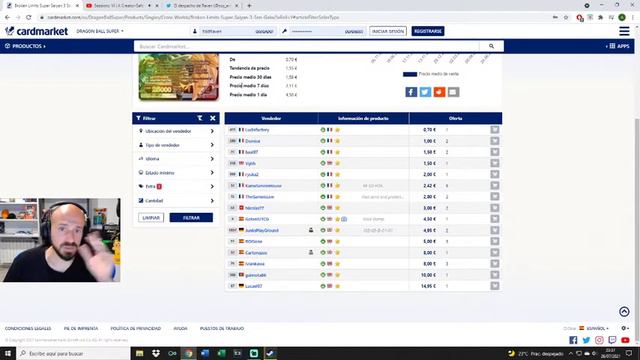Click the search magnifier icon
Screen dimensions: 640x360
[x=491, y=46]
